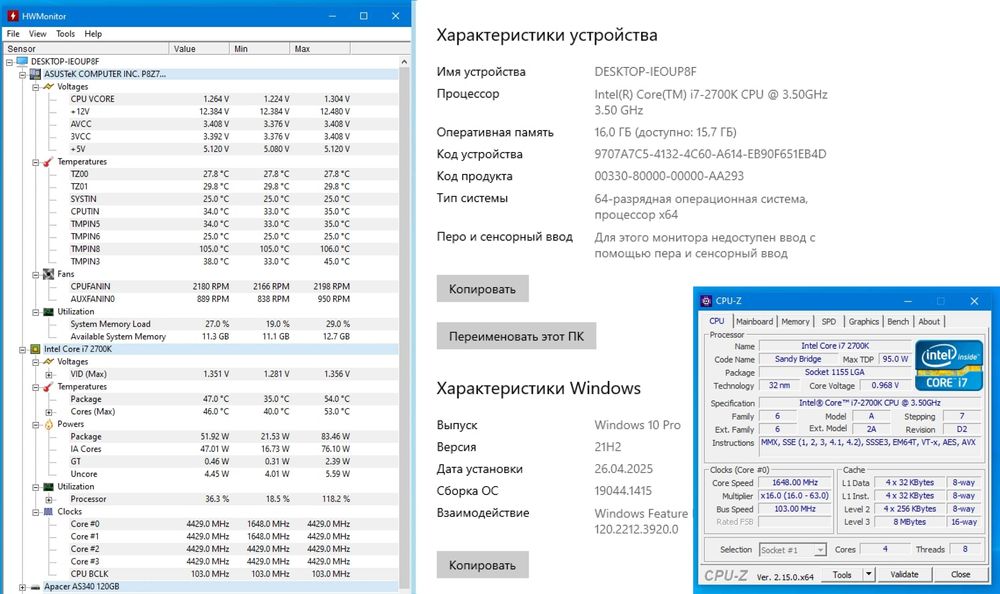Click the Multiplier value field in CPU-Z
1000x594 pixels.
coord(795,496)
